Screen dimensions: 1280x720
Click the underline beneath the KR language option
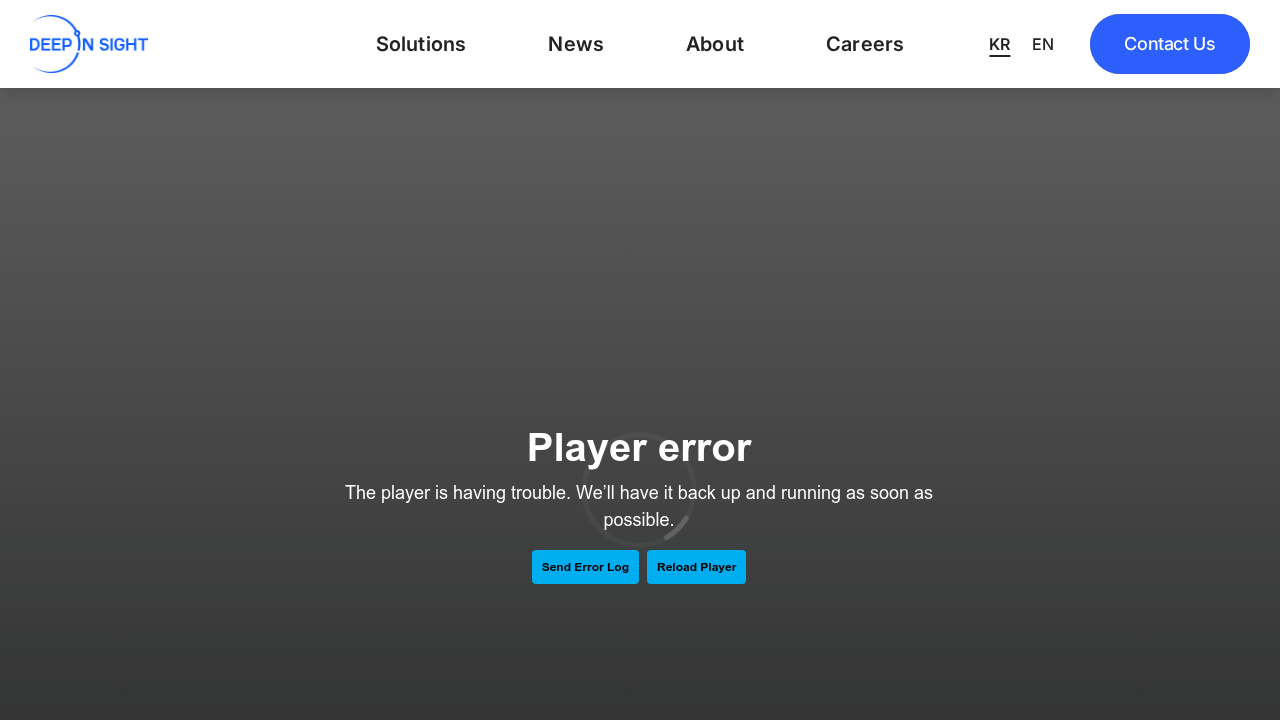(x=999, y=56)
